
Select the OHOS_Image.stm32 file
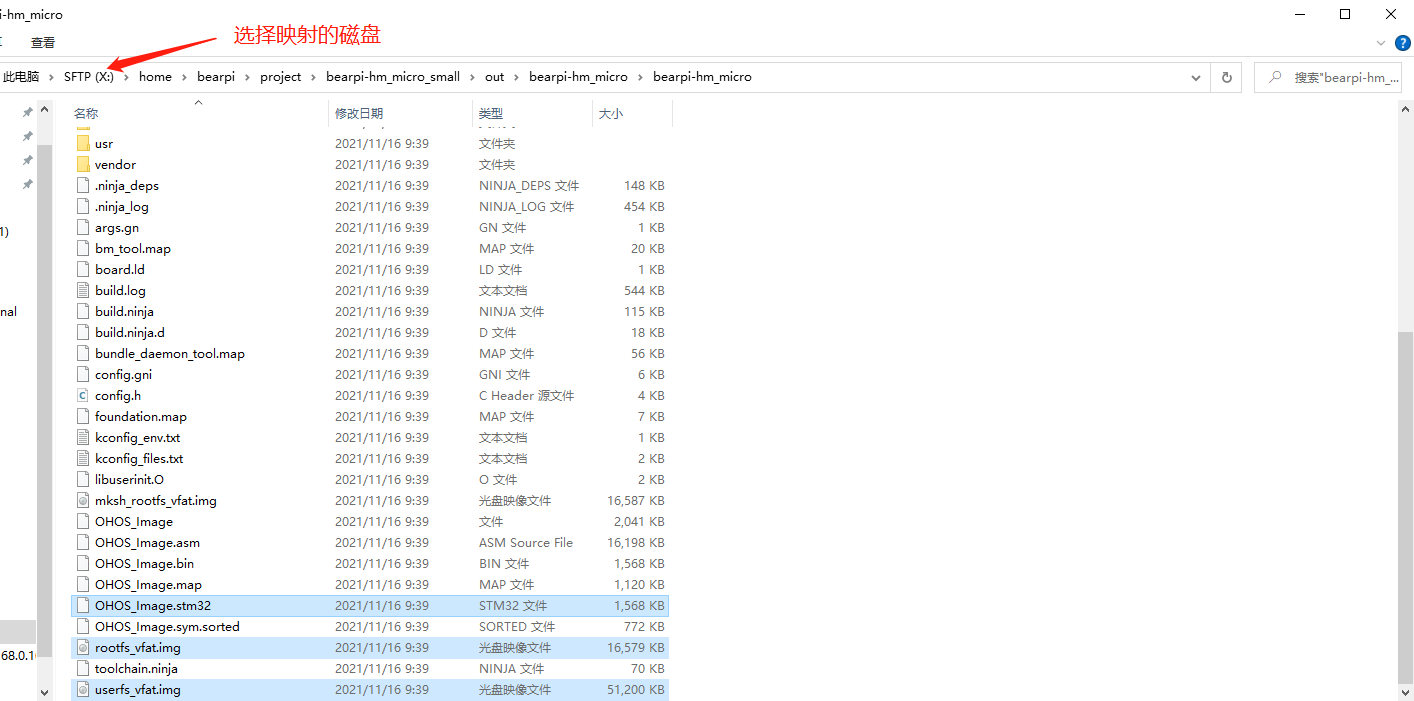(153, 605)
